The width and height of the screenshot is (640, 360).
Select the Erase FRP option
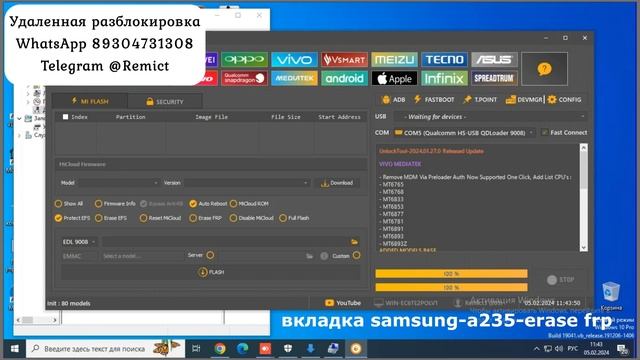tap(206, 218)
